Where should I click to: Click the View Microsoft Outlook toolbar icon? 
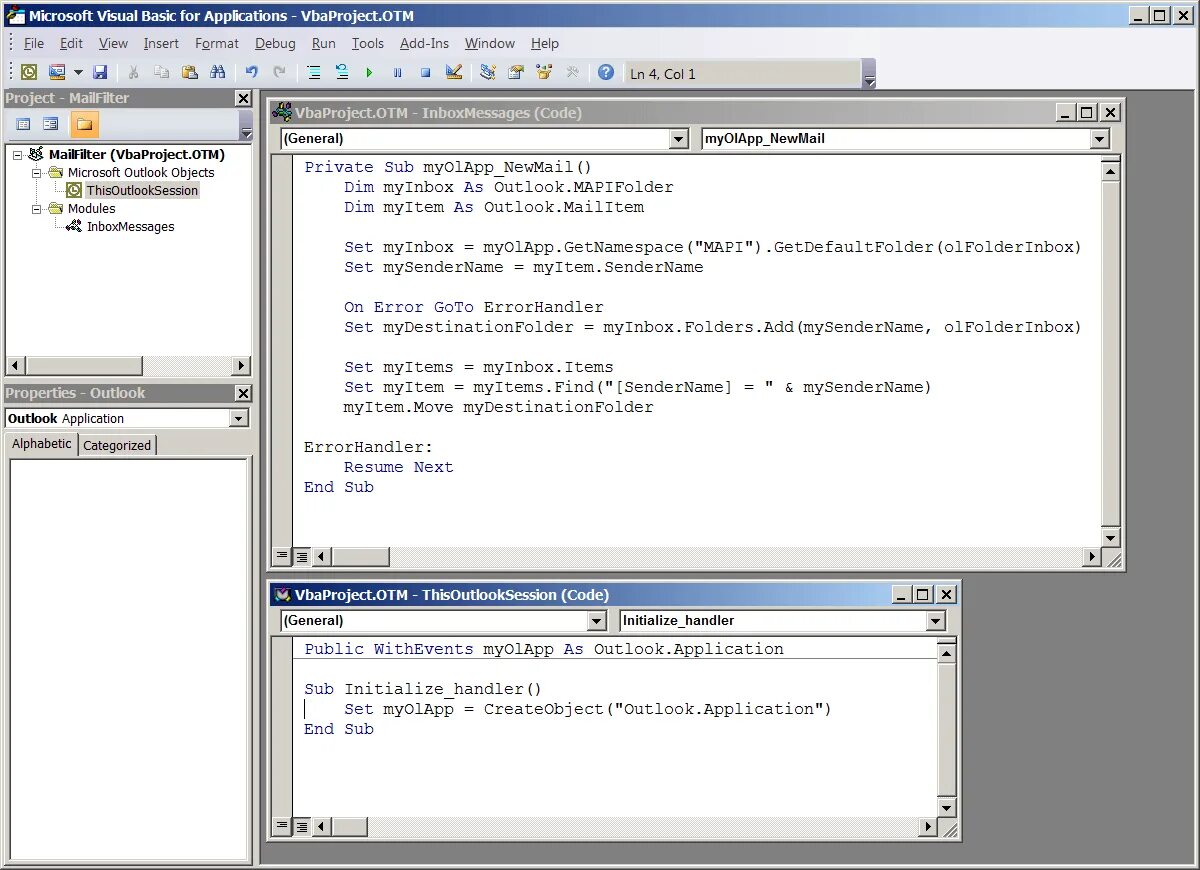coord(29,72)
